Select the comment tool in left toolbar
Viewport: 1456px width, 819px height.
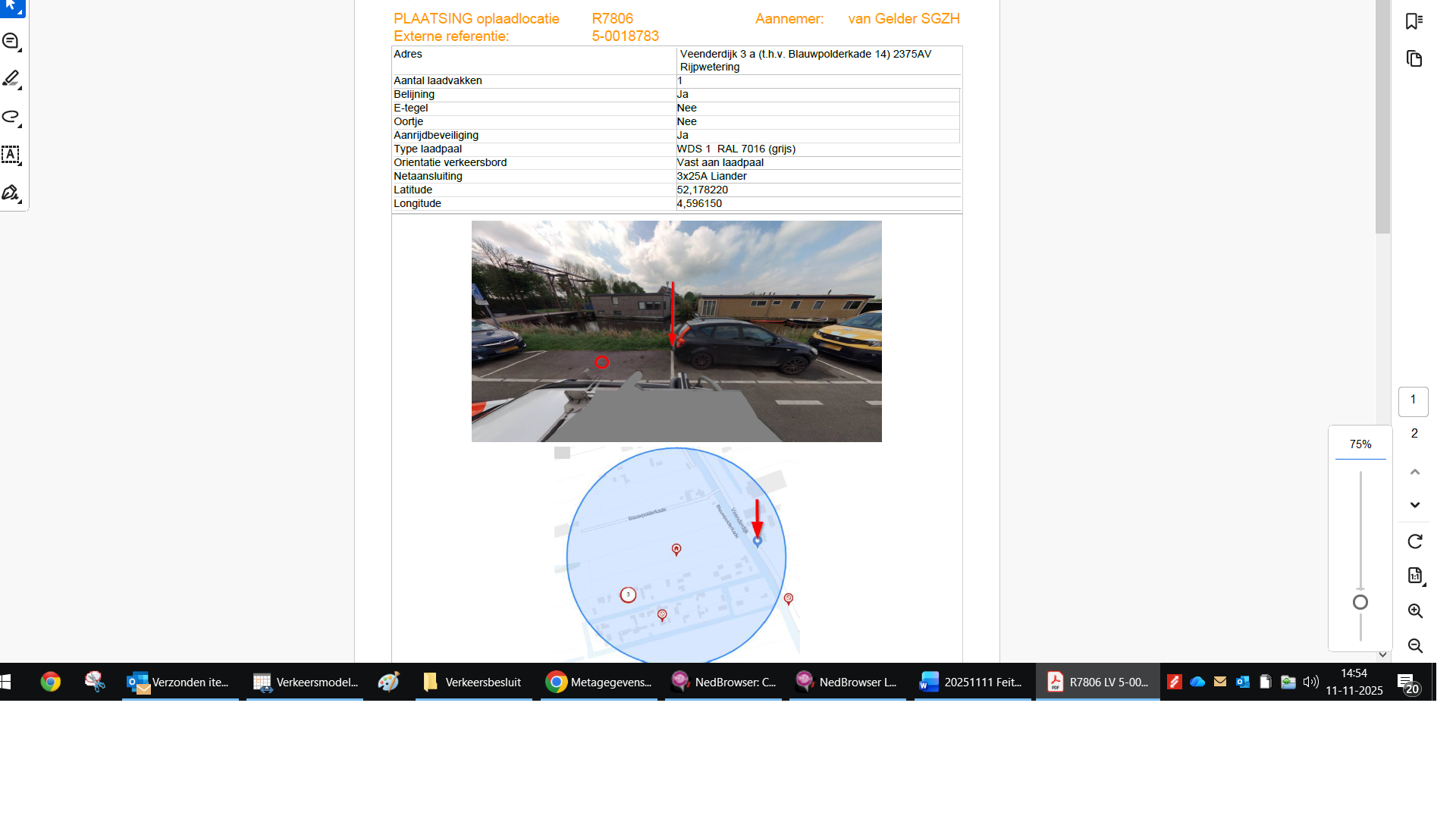tap(11, 41)
